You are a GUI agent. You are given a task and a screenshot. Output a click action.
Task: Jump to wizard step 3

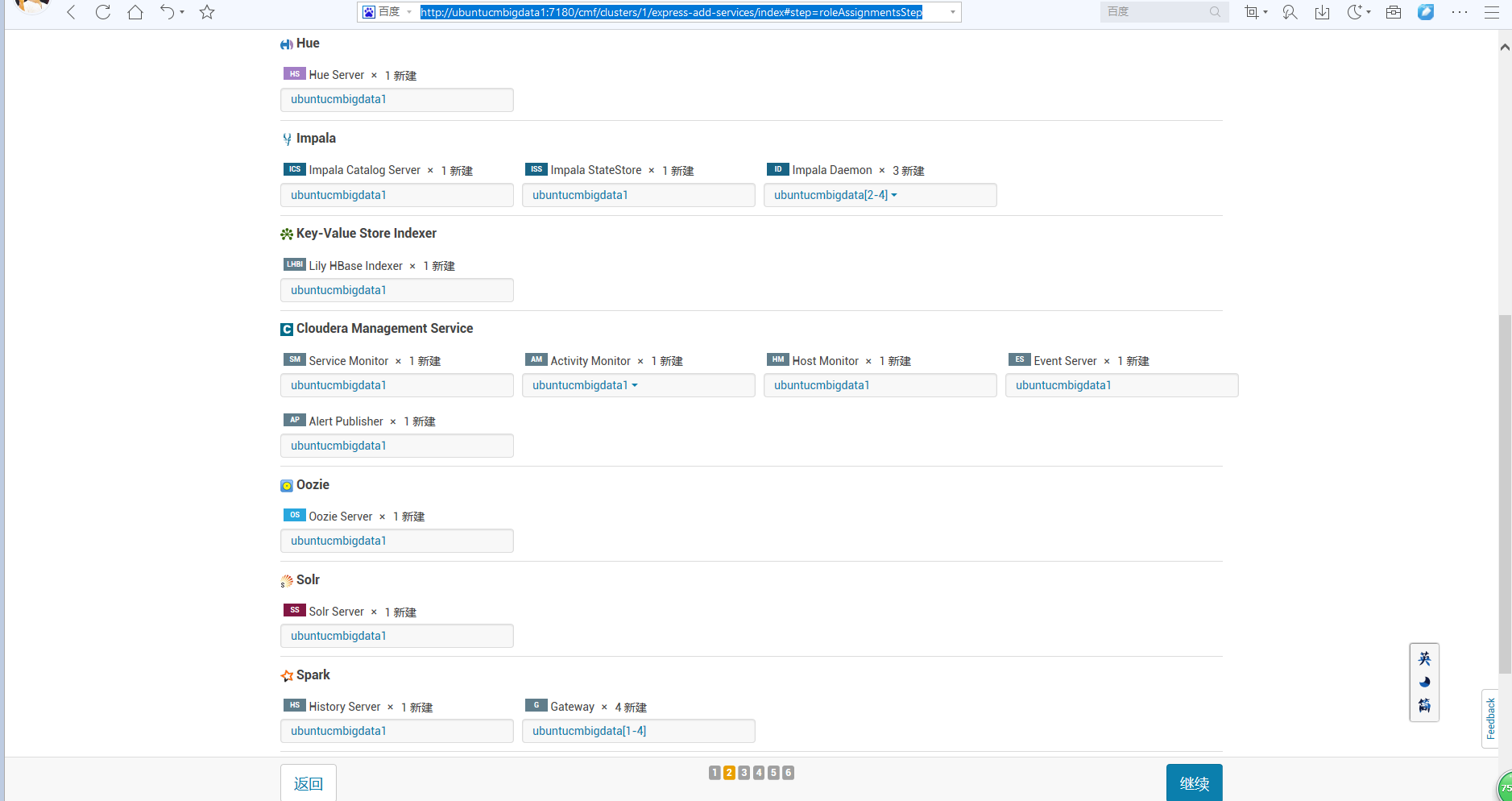click(744, 773)
